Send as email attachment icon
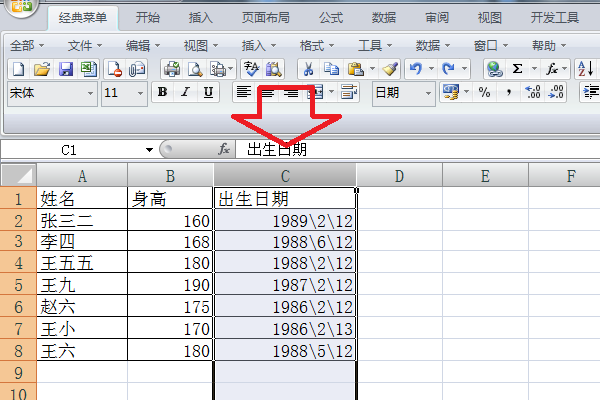Screen dimensions: 600x400 pyautogui.click(x=137, y=69)
